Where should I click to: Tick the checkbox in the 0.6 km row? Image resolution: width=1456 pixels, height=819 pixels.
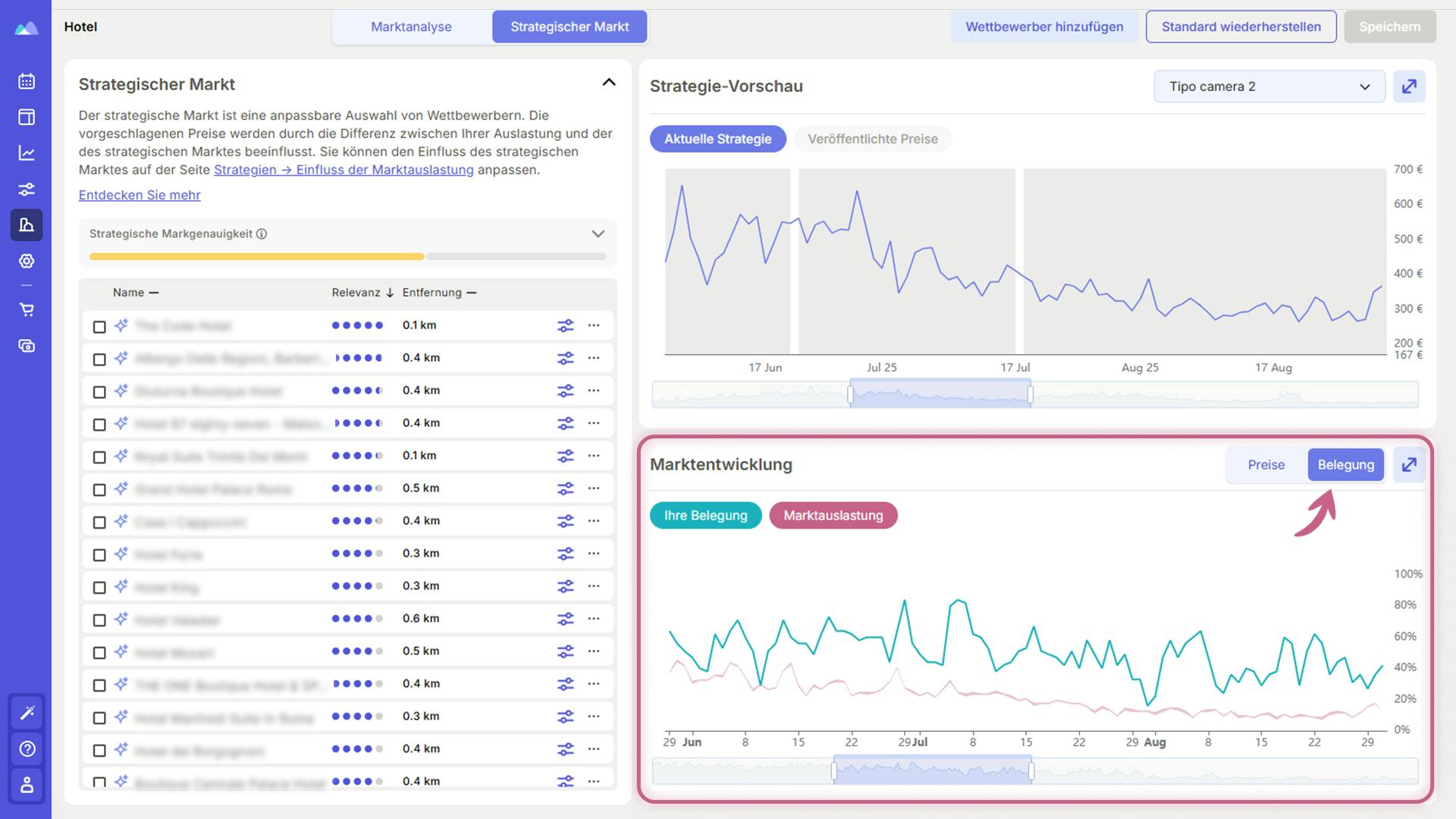pos(99,620)
